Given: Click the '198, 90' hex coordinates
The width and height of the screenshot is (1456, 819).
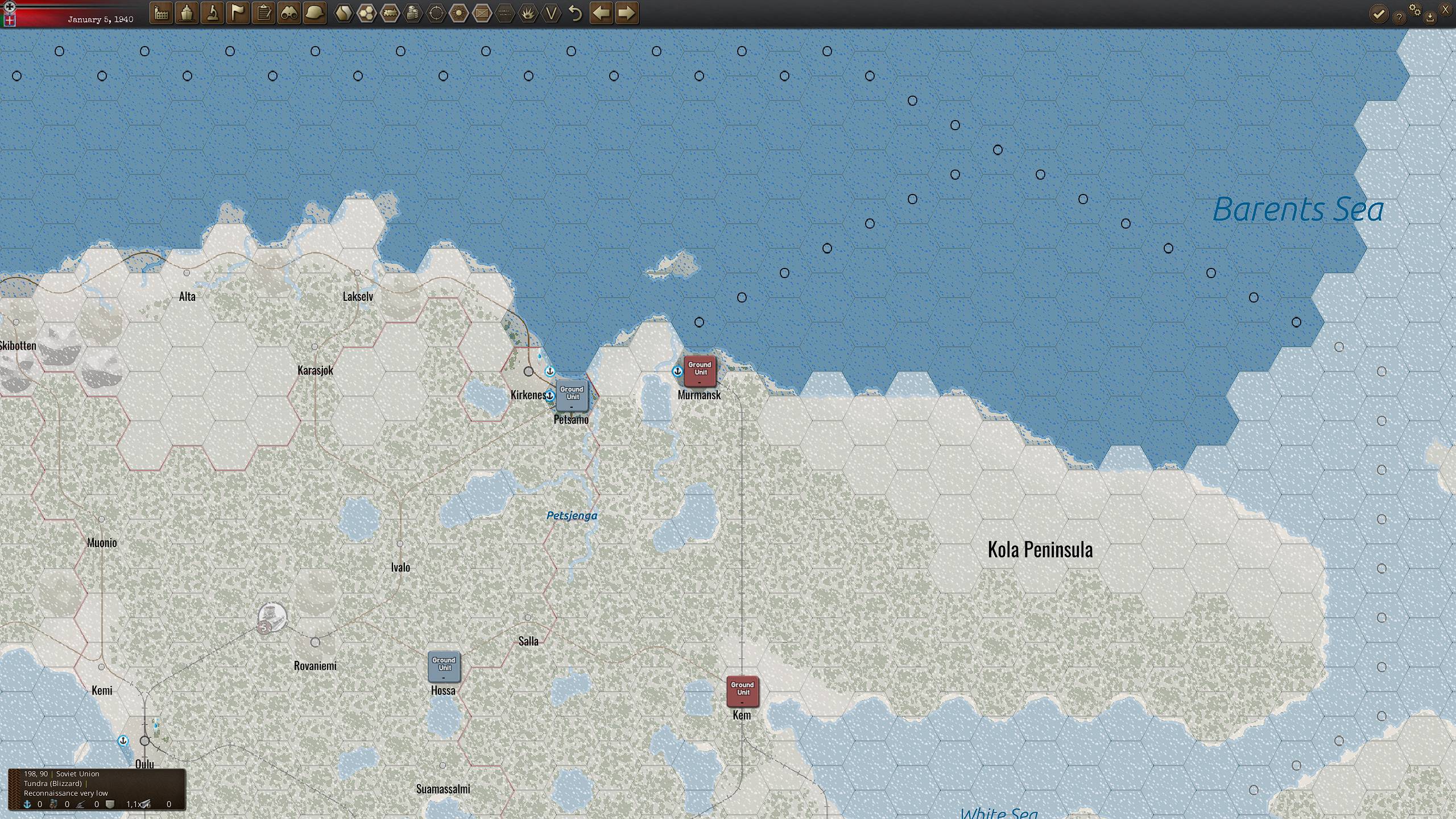Looking at the screenshot, I should tap(36, 773).
